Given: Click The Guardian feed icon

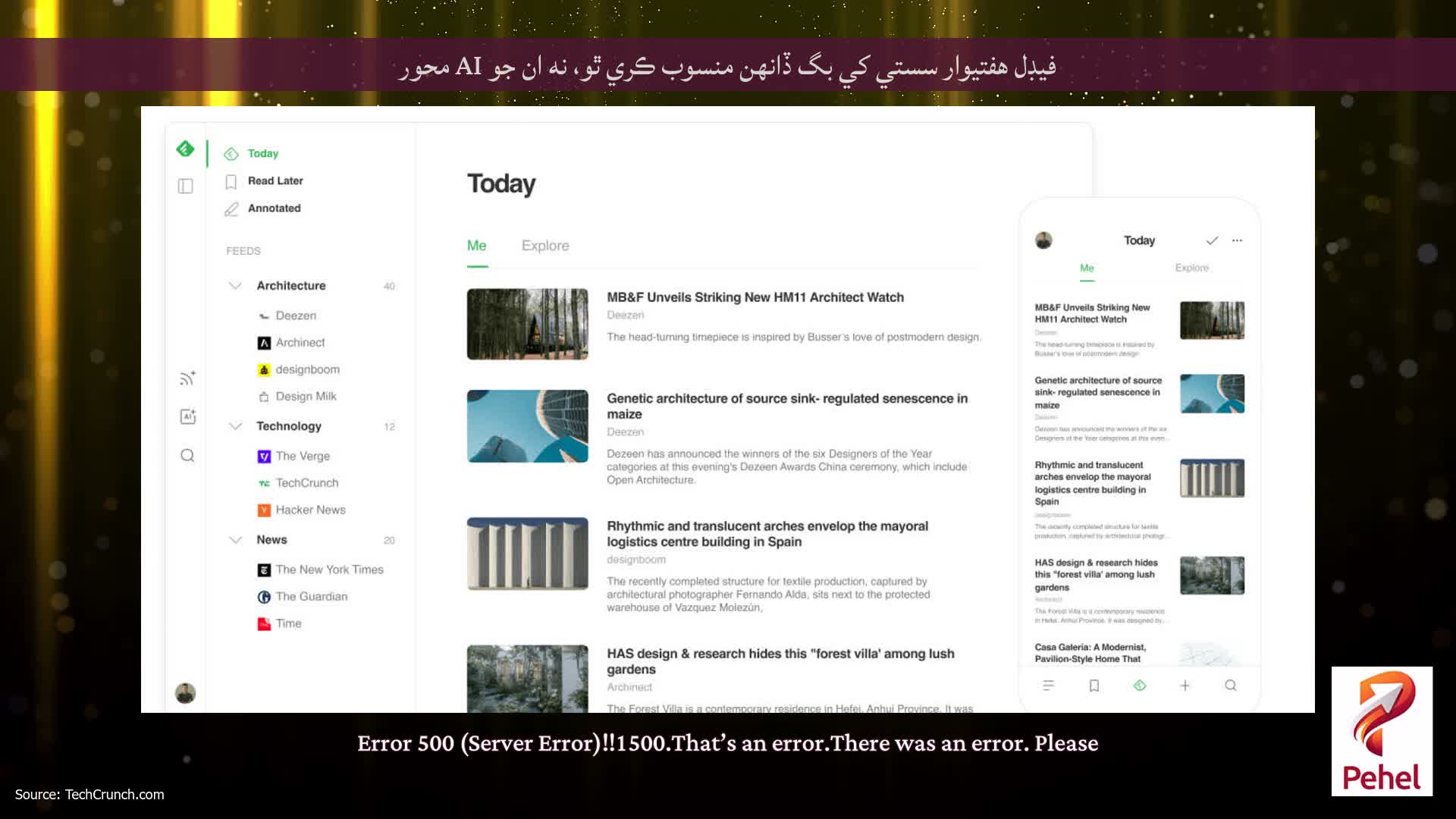Looking at the screenshot, I should click(264, 597).
